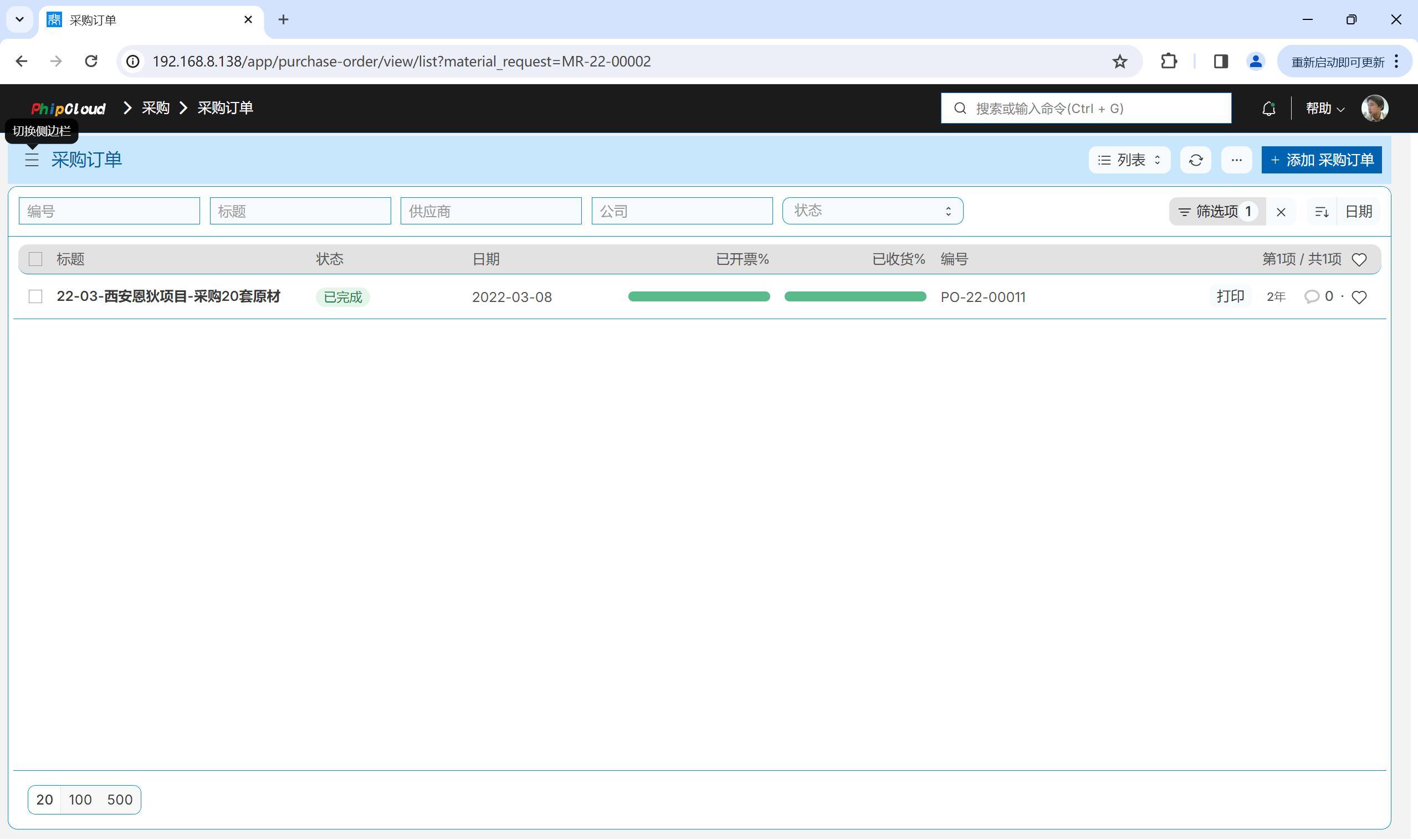Image resolution: width=1418 pixels, height=840 pixels.
Task: Check the 22-03-西安恩狄项目 row checkbox
Action: coord(35,296)
